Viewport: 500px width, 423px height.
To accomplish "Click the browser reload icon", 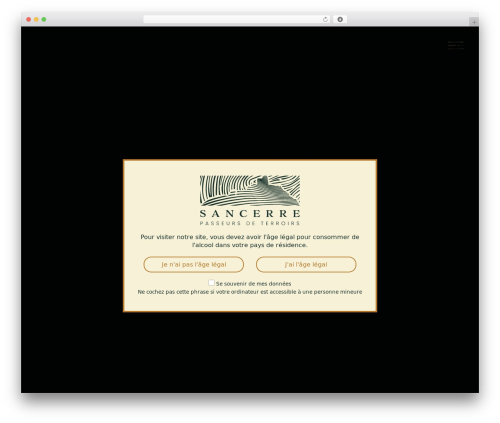I will coord(325,19).
